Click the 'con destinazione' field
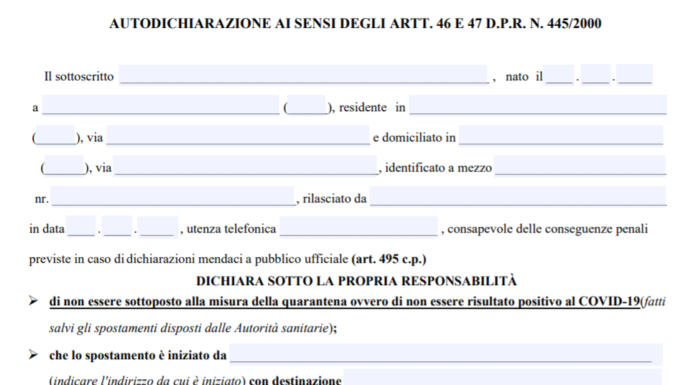 click(x=502, y=377)
